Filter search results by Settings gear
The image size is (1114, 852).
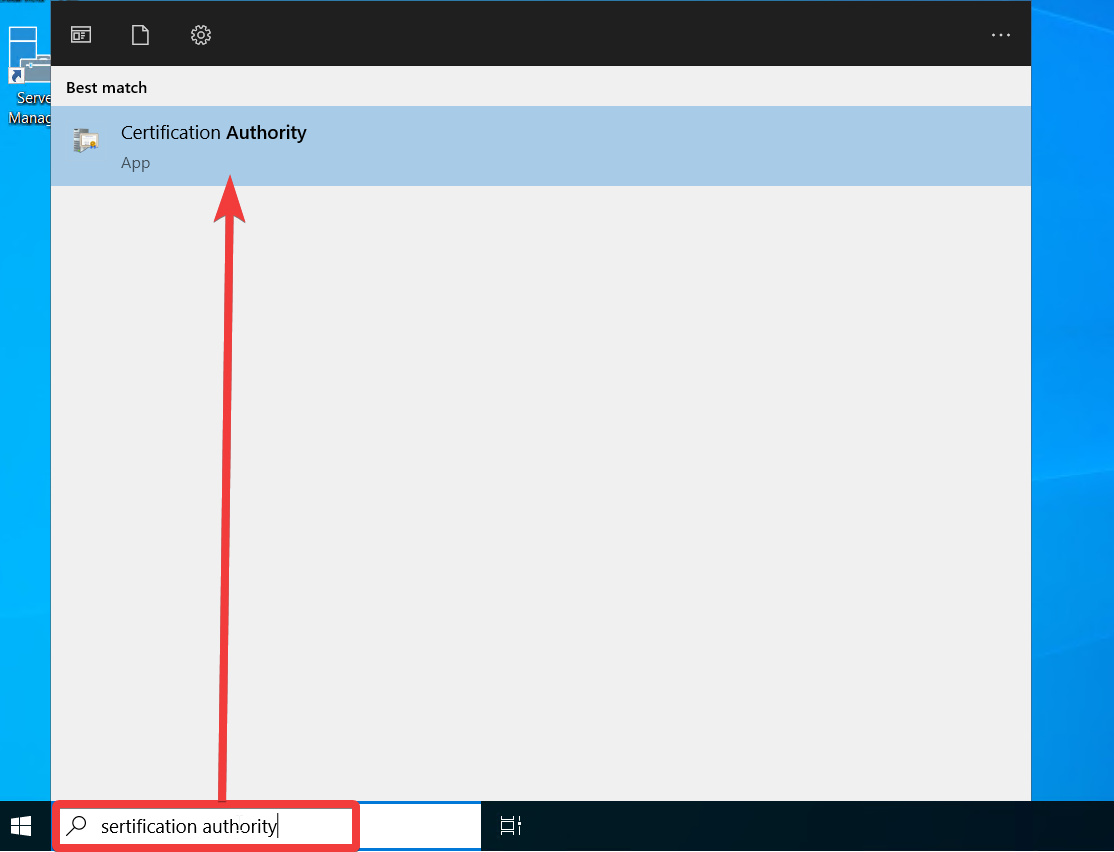(201, 34)
